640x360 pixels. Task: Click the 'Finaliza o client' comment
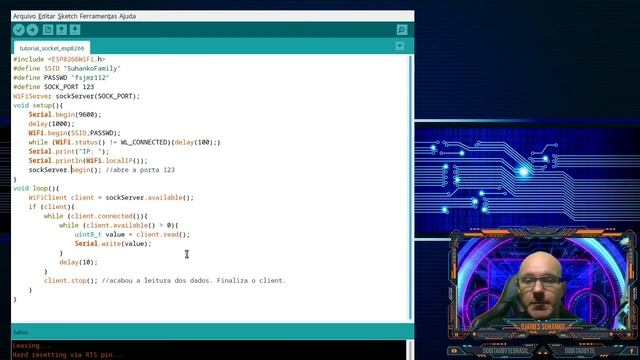251,281
